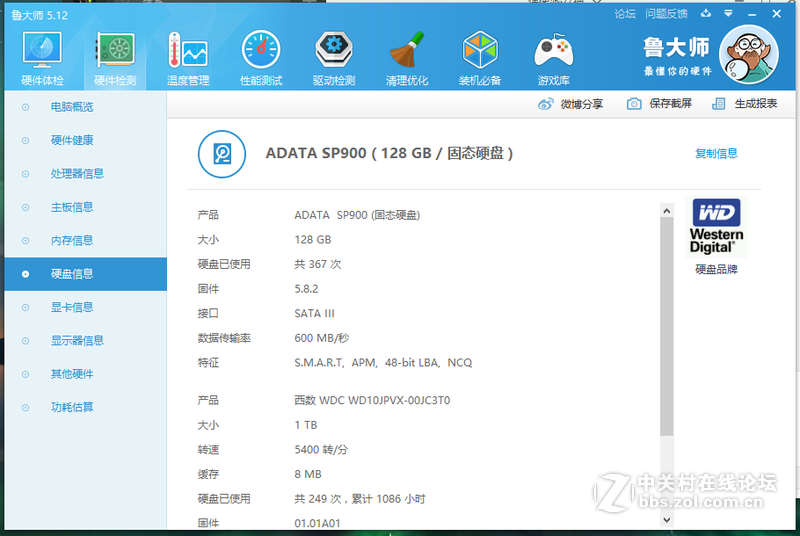The image size is (800, 536).
Task: Click the Western Digital brand logo
Action: pos(716,226)
